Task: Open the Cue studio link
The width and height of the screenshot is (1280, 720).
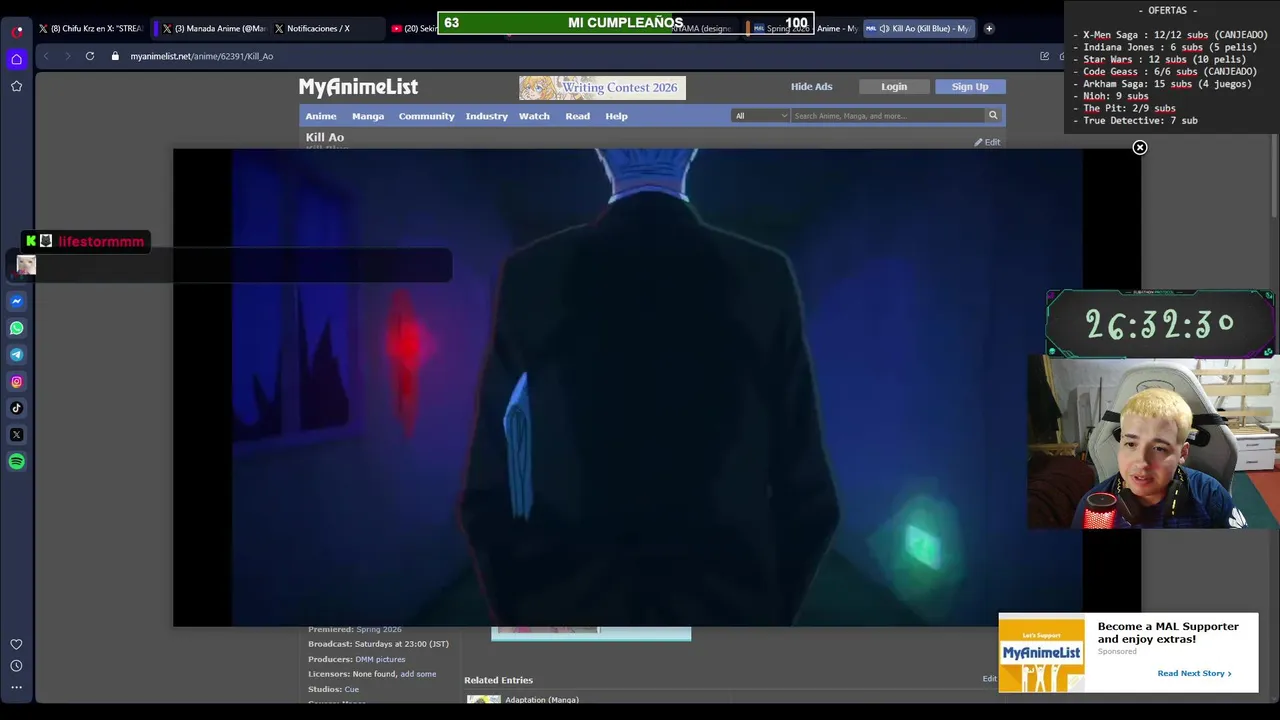Action: 351,689
